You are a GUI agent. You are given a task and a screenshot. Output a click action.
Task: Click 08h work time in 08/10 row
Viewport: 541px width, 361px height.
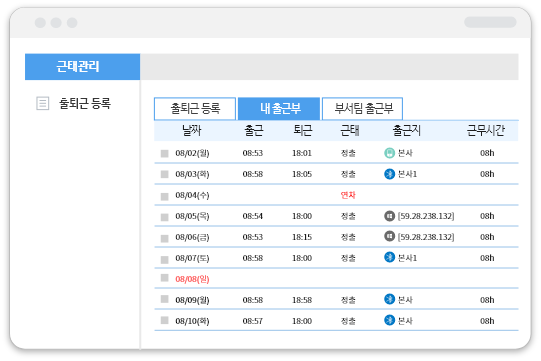(487, 321)
